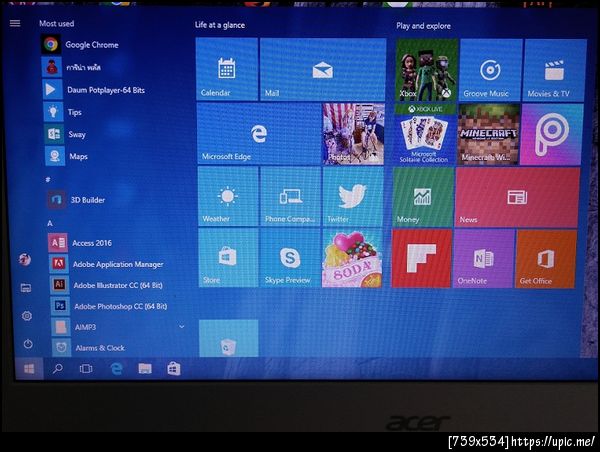Viewport: 600px width, 452px height.
Task: Jump using the '#' letter header
Action: click(x=48, y=179)
